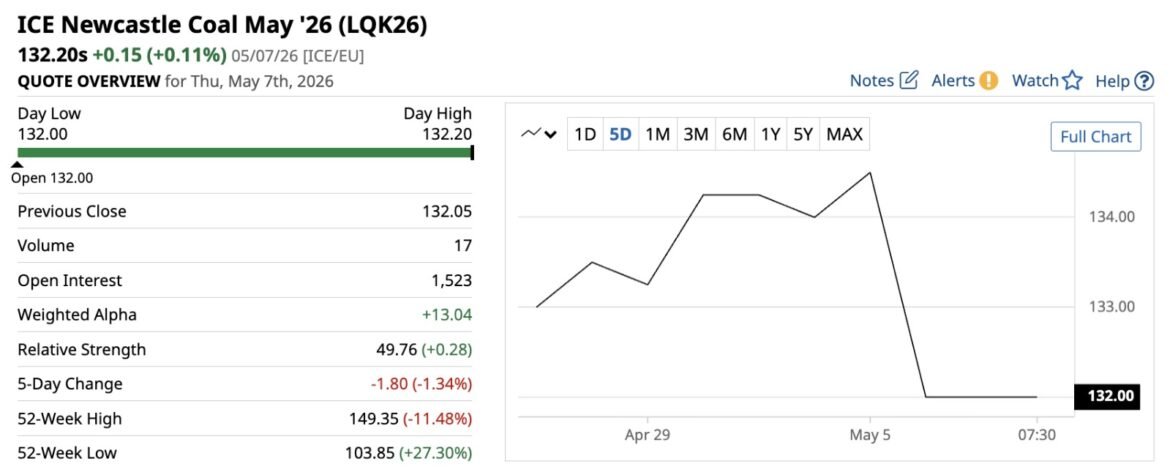Click the Watch link text

(1035, 81)
